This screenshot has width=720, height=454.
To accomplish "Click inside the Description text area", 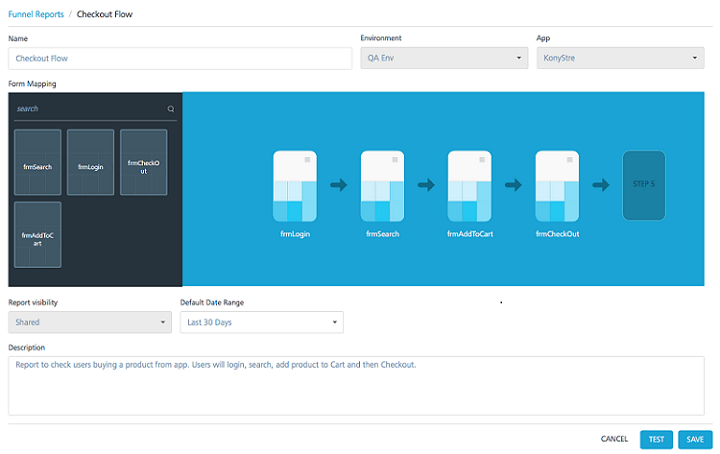I will [x=356, y=386].
